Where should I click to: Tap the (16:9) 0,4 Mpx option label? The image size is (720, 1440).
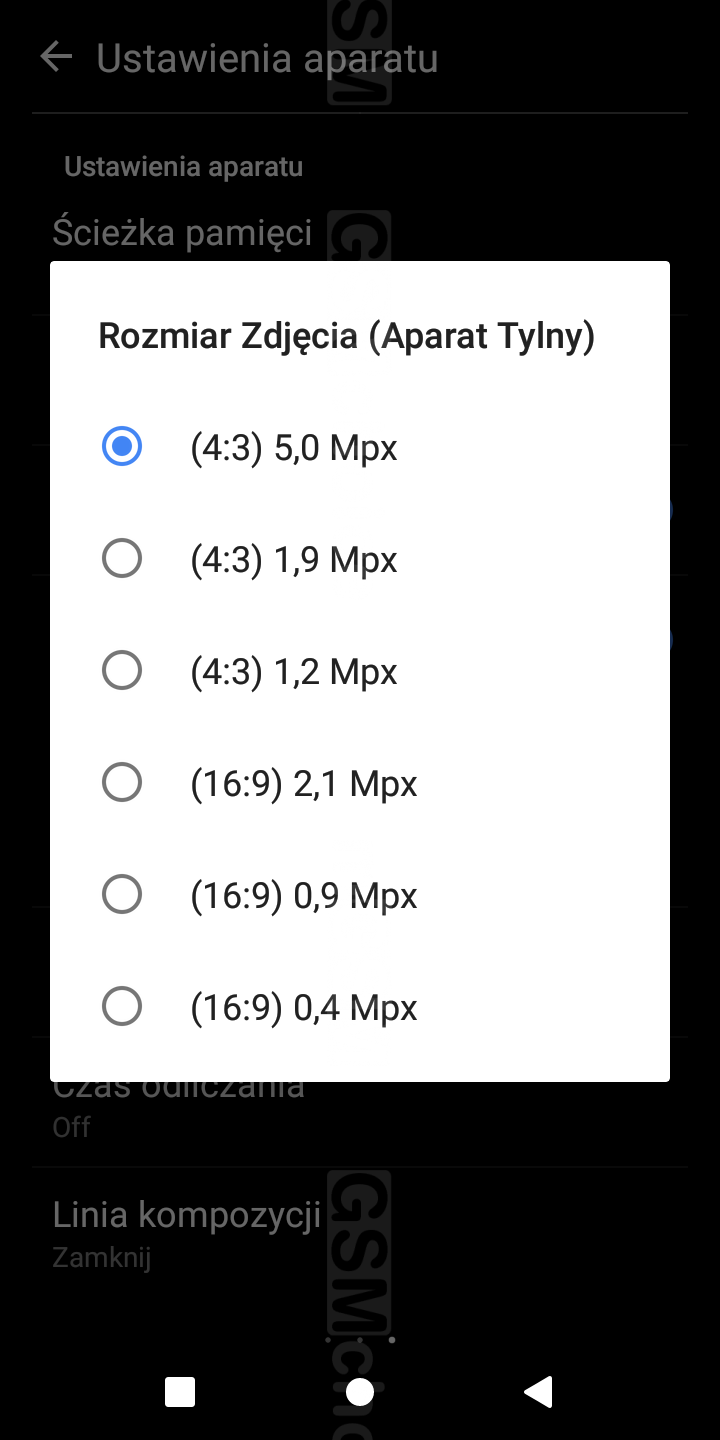[304, 1008]
